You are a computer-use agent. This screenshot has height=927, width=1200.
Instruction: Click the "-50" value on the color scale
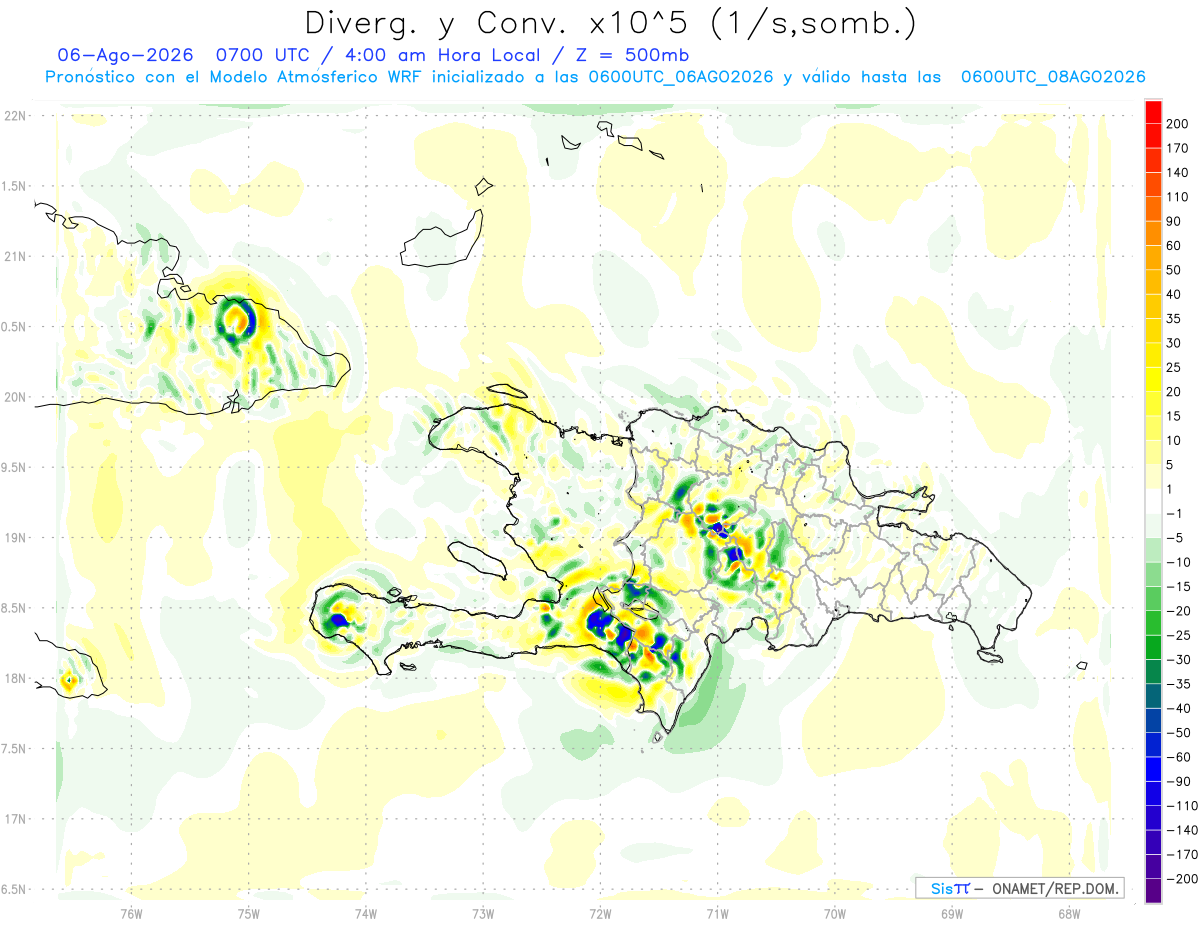[1180, 733]
